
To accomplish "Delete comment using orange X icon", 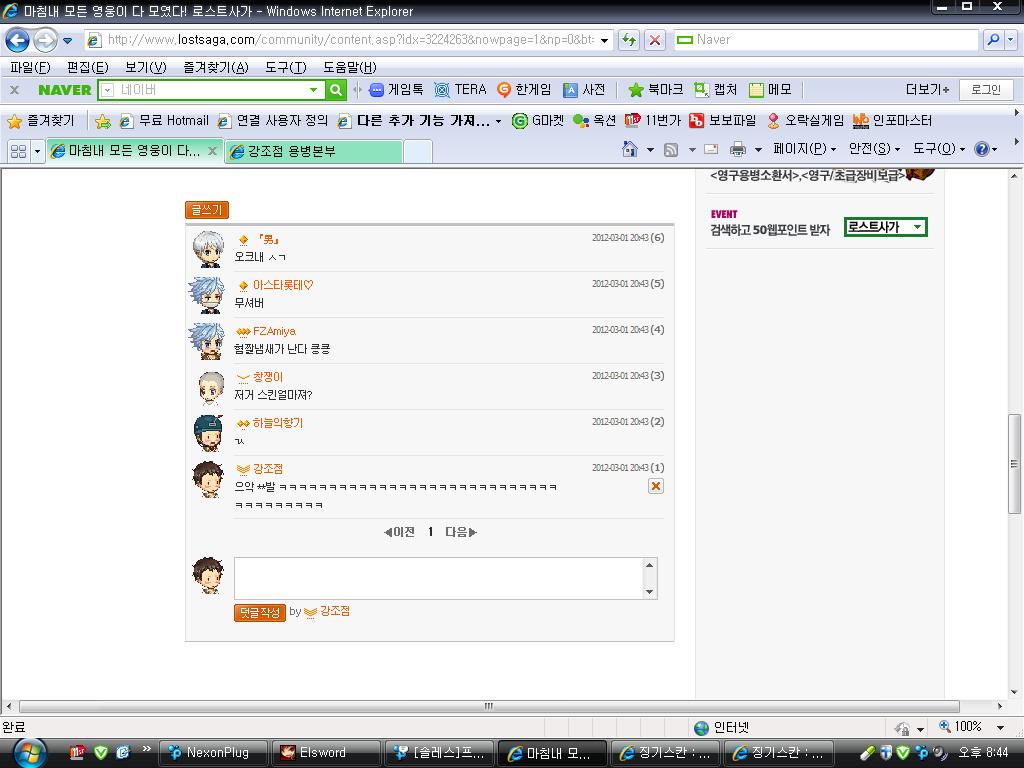I will click(656, 486).
